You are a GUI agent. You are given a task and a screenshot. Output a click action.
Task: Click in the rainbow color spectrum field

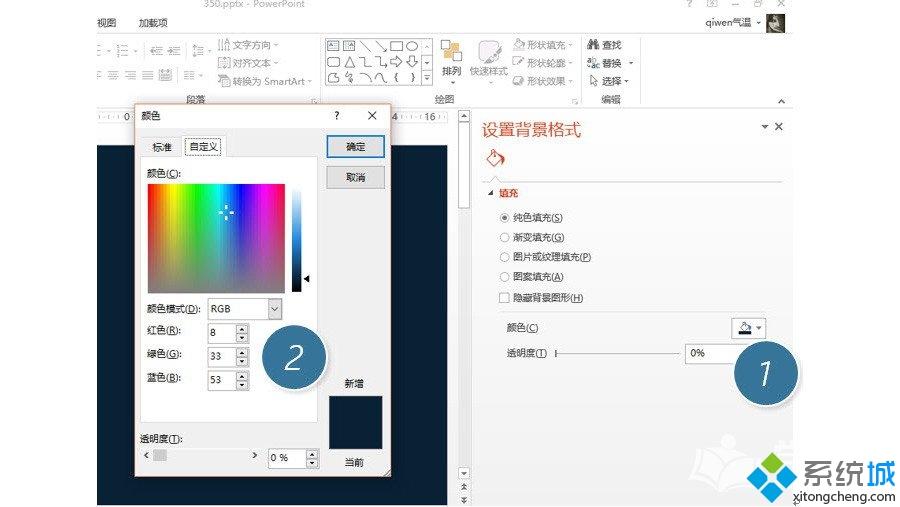click(216, 238)
